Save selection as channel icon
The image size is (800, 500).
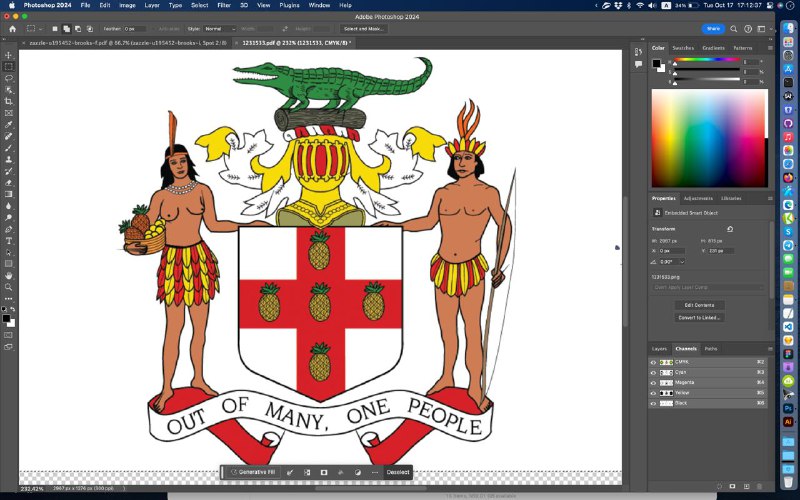pos(733,487)
